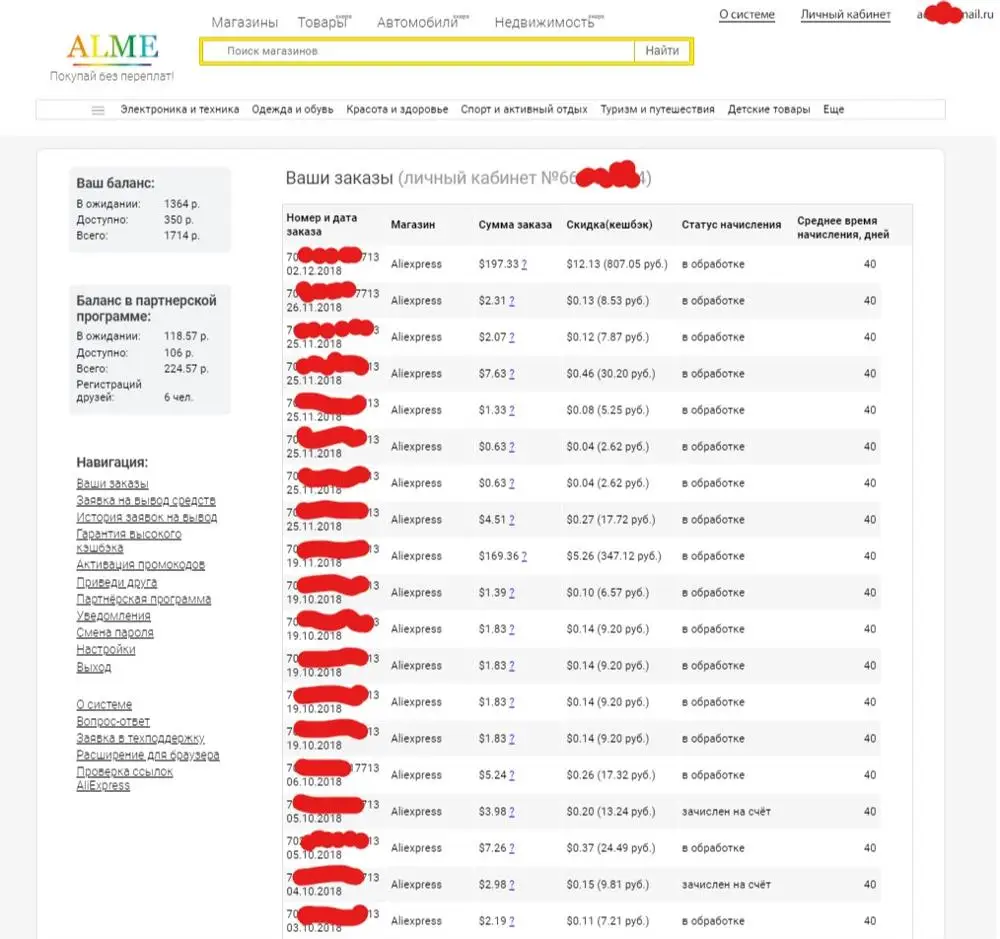The height and width of the screenshot is (939, 1000).
Task: Open История заявок на вывод link
Action: point(147,517)
